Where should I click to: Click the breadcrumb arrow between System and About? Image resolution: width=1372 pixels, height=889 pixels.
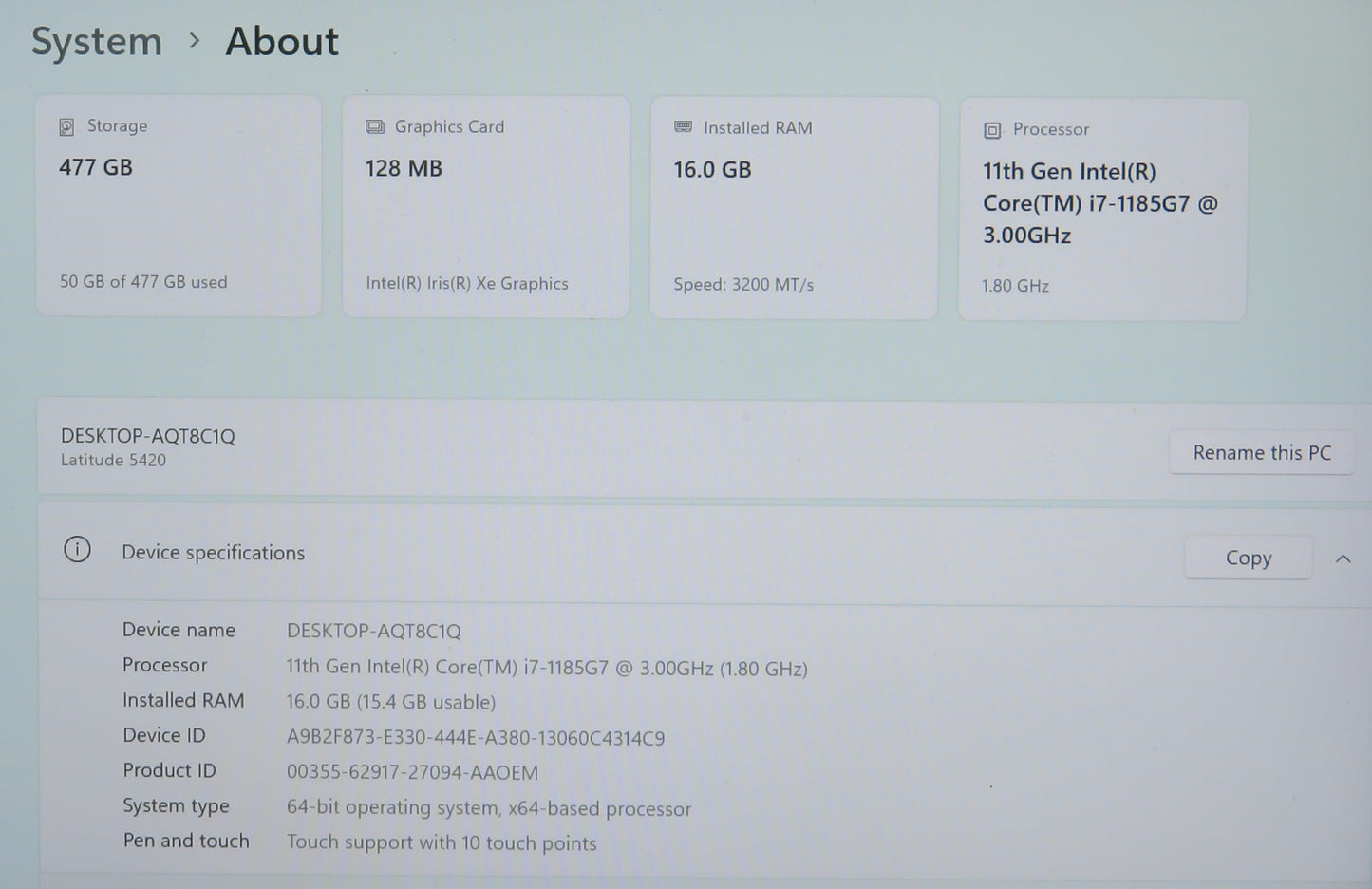click(195, 41)
